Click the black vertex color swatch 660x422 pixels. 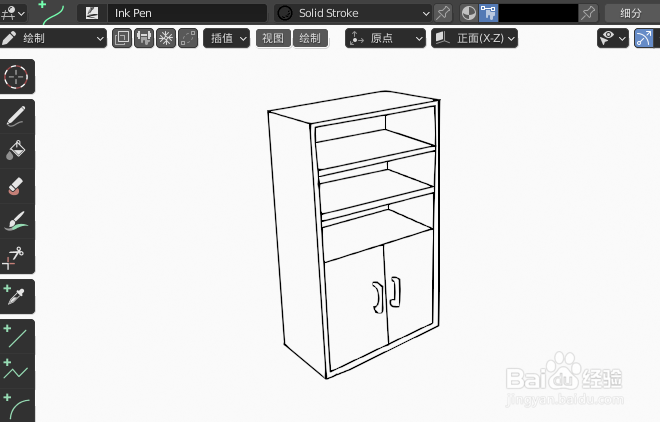[x=538, y=13]
